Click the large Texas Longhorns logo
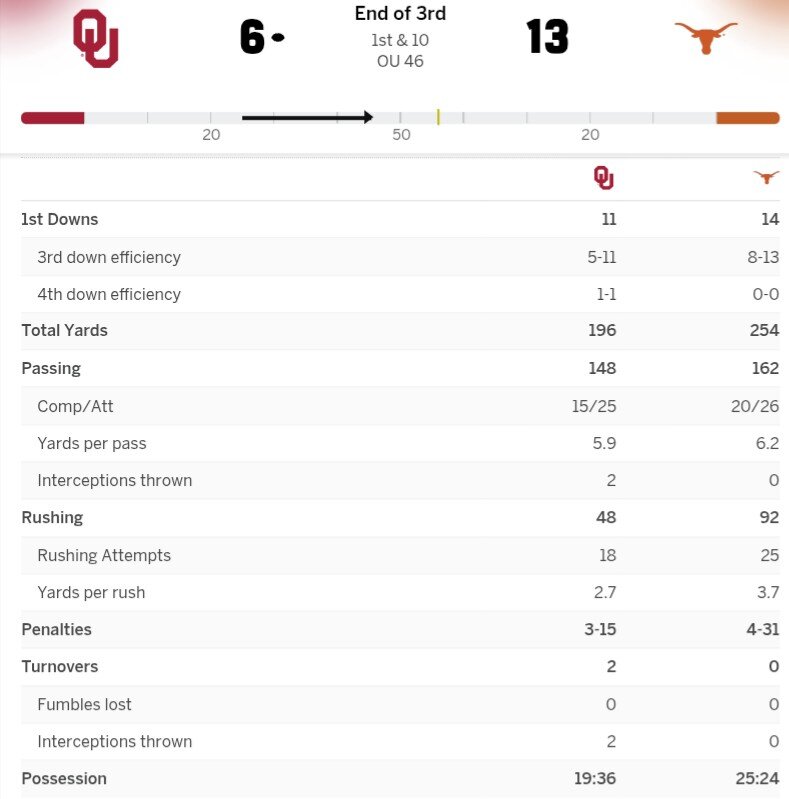 click(x=706, y=37)
